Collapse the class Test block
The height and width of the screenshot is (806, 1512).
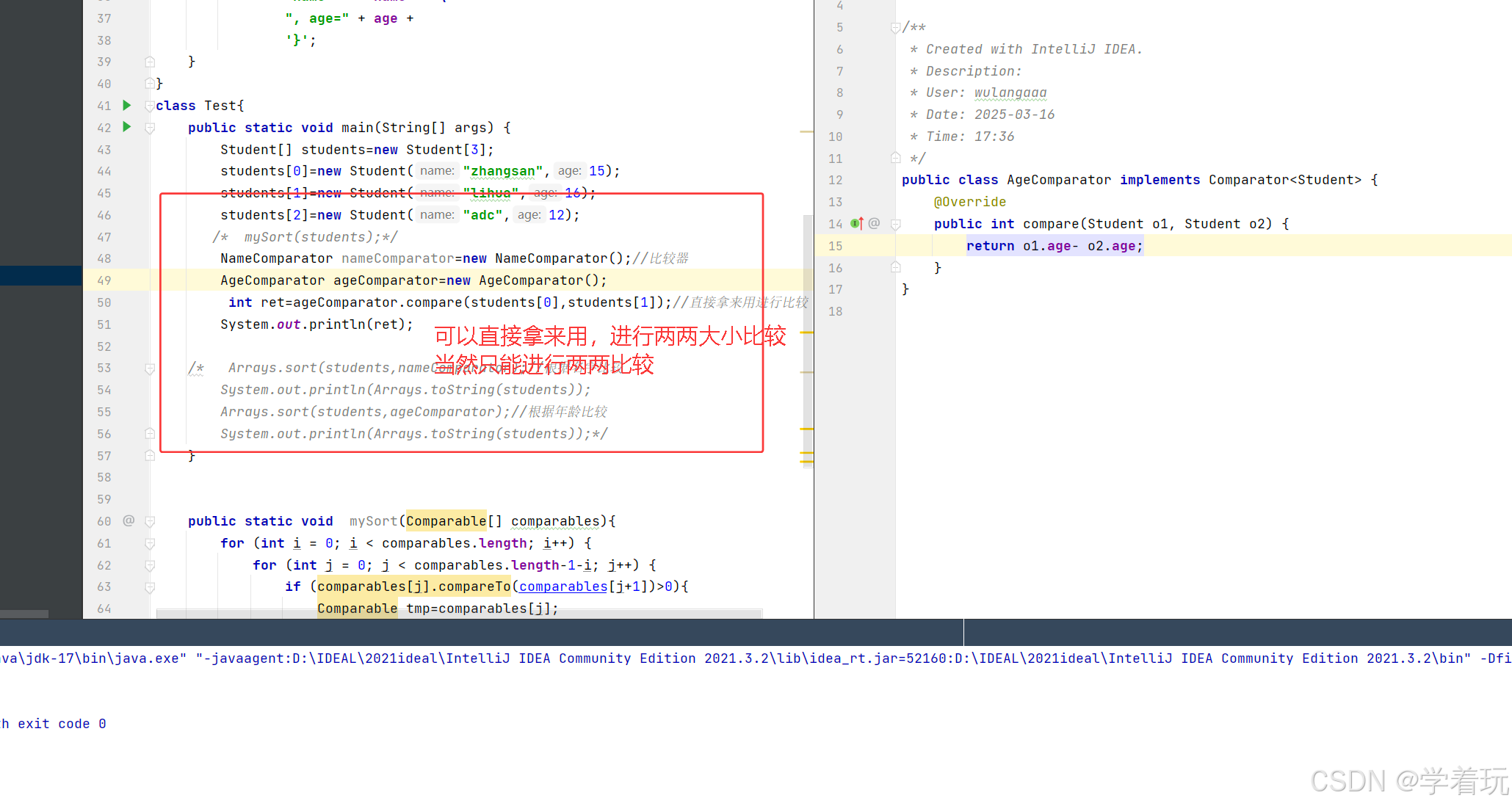click(150, 106)
